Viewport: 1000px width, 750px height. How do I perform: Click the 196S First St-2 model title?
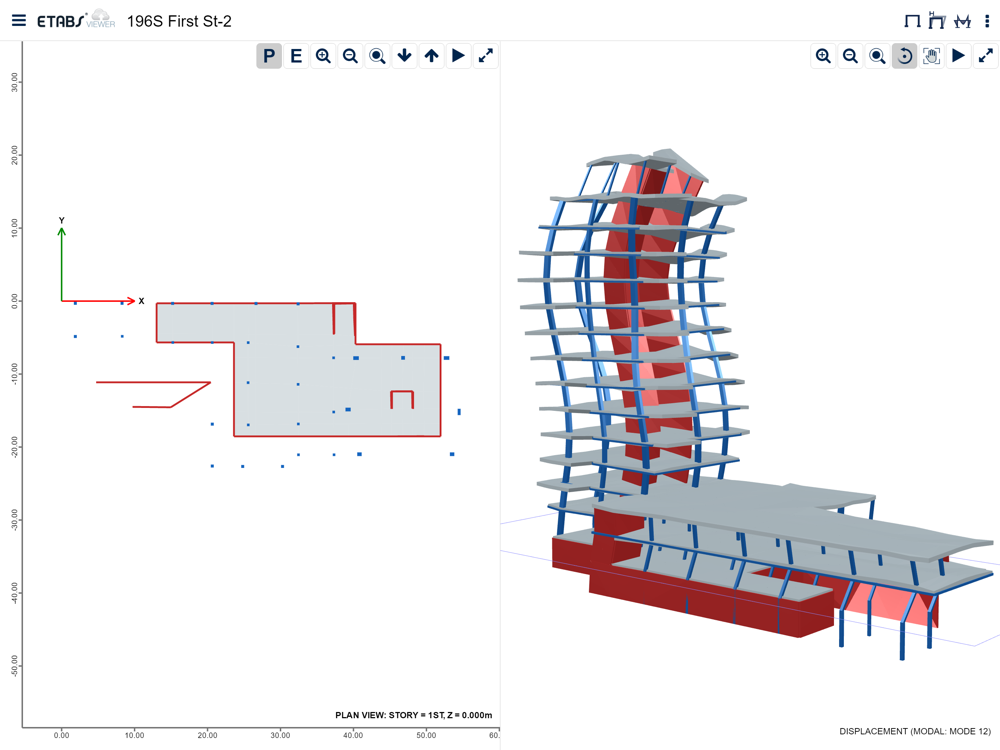coord(179,21)
